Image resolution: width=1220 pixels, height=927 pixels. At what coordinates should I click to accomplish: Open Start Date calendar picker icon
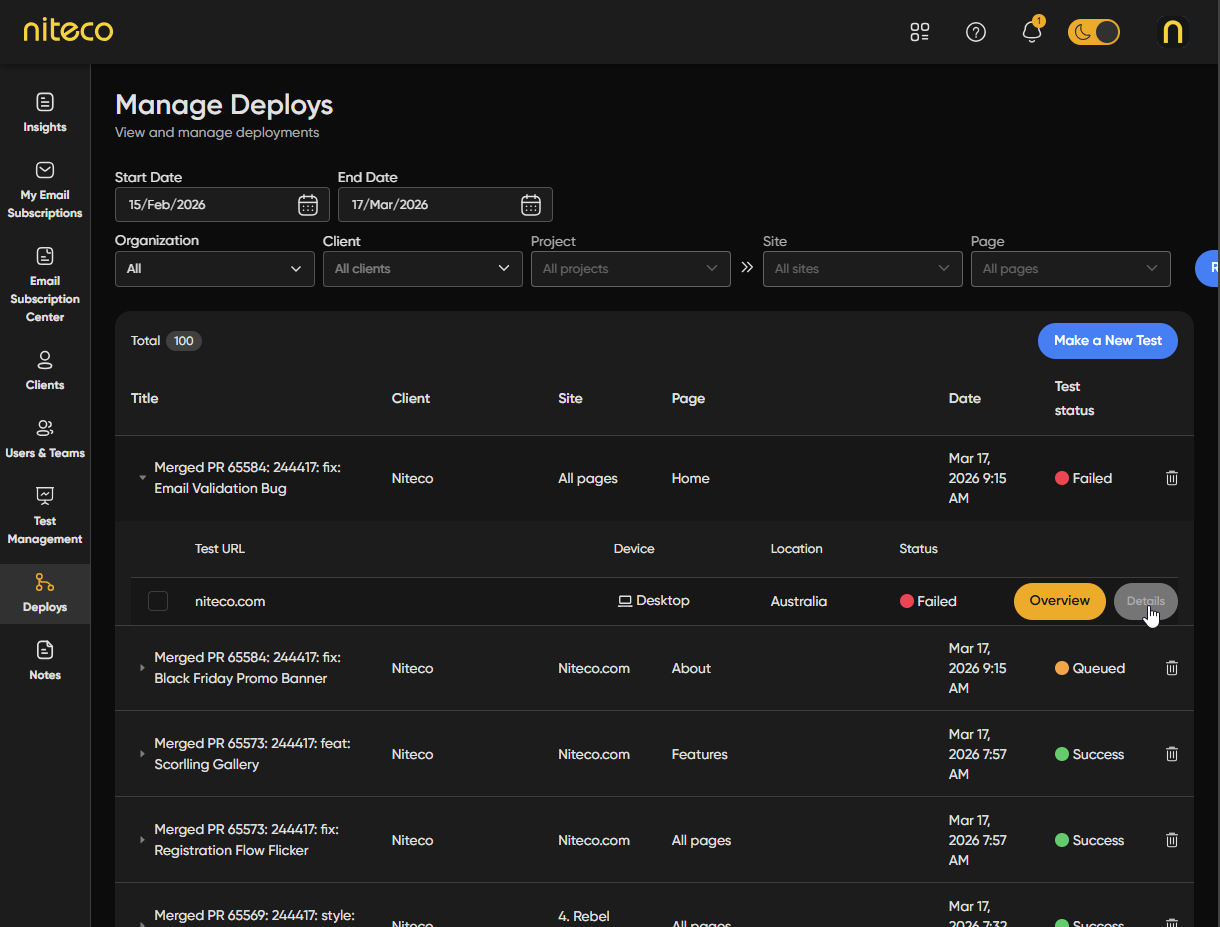click(308, 205)
